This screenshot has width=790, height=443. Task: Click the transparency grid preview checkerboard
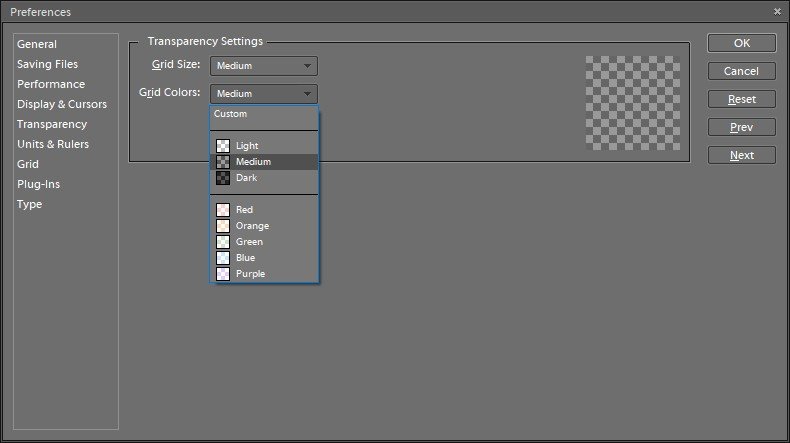633,103
